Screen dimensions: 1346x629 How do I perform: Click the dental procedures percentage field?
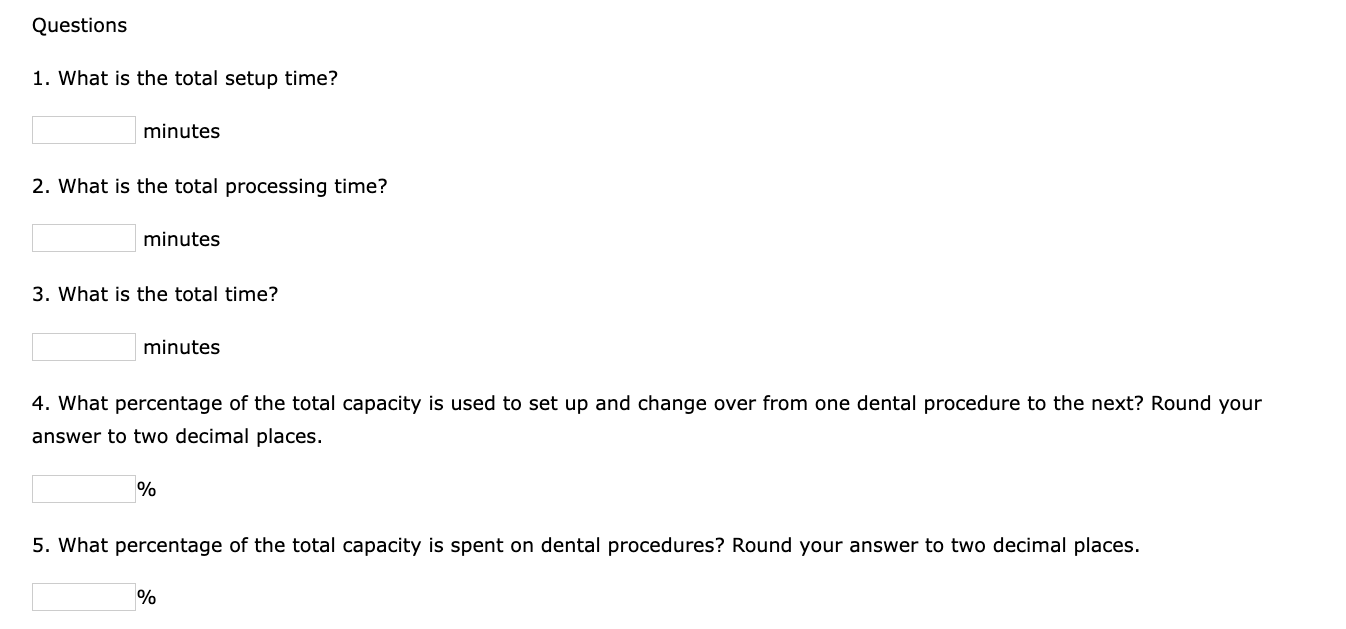click(x=83, y=596)
